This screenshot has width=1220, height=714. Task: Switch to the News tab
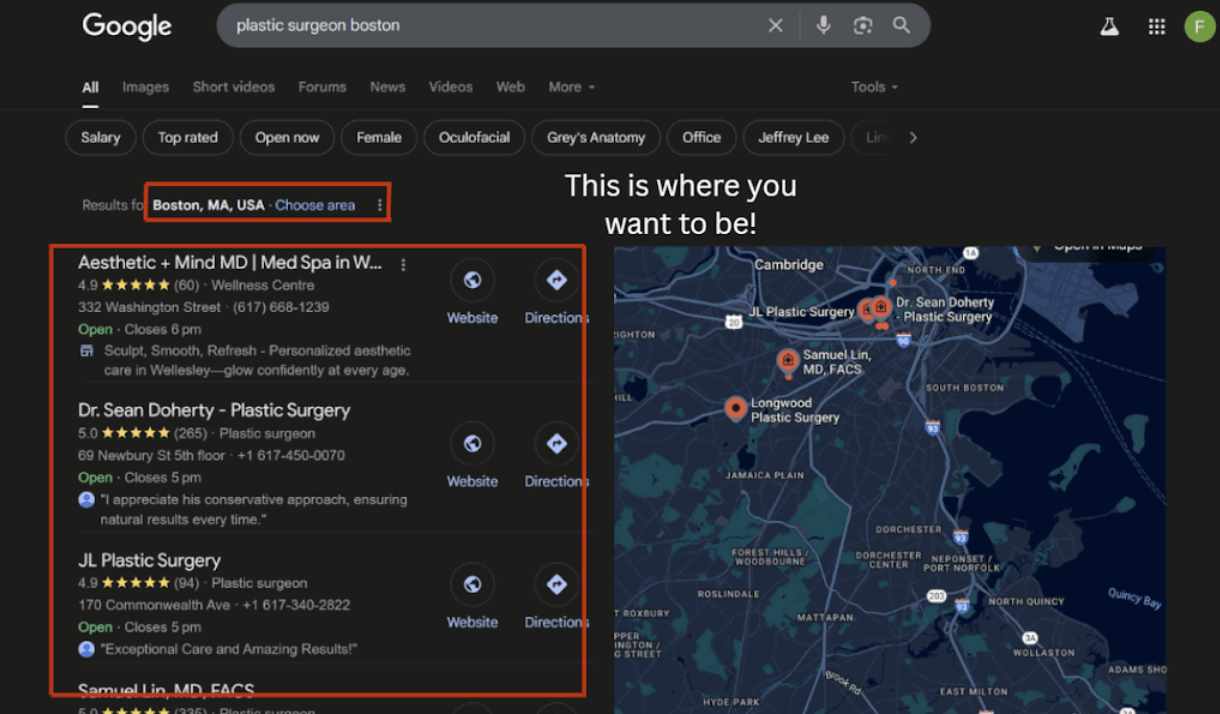tap(388, 87)
